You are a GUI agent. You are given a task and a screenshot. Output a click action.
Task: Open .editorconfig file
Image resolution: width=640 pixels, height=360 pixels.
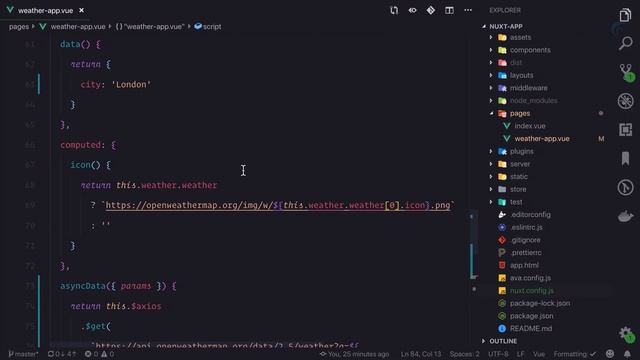530,214
